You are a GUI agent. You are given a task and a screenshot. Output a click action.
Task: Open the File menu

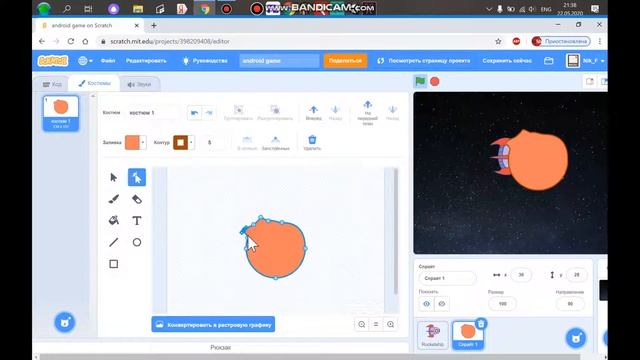tap(108, 61)
